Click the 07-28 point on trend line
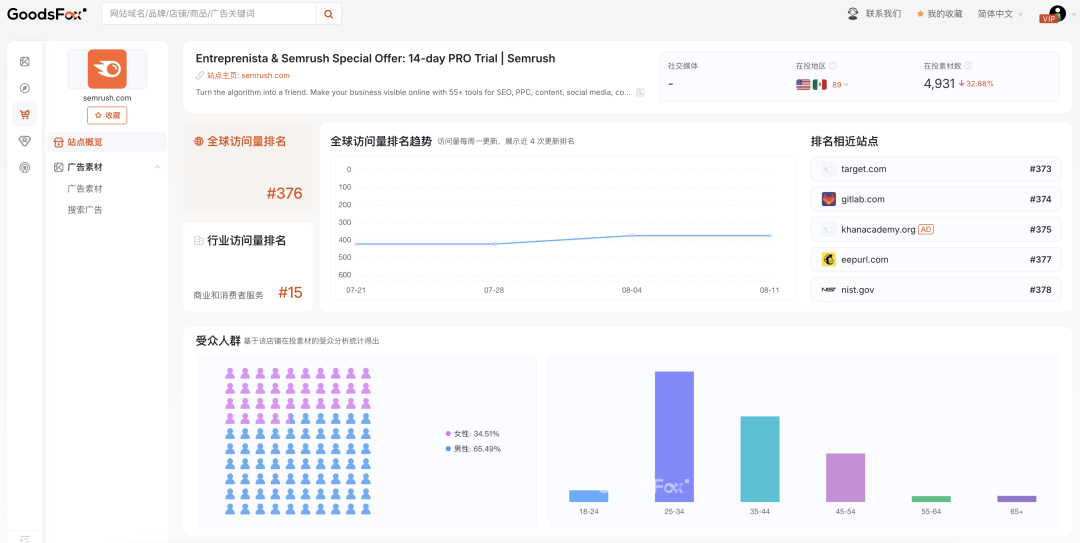This screenshot has width=1080, height=543. click(494, 244)
